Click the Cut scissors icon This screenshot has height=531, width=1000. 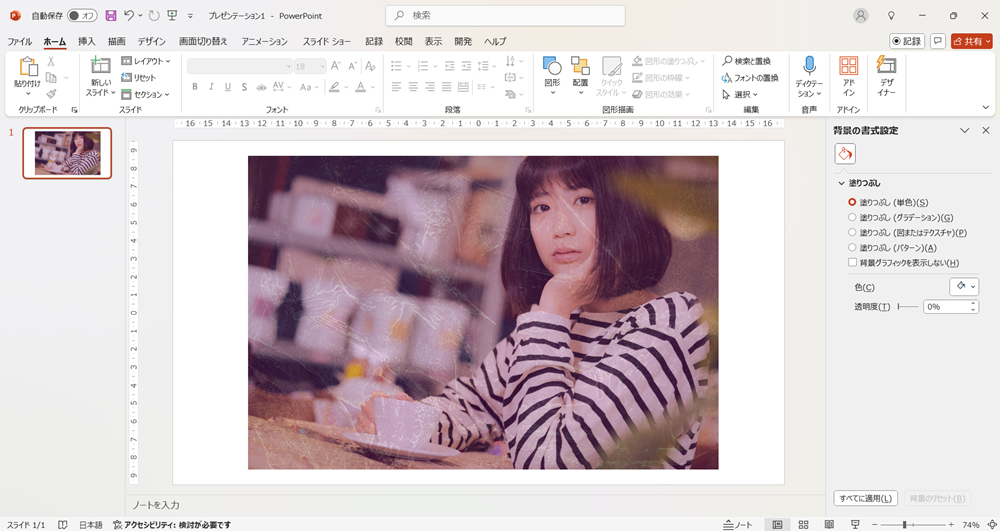(x=51, y=61)
